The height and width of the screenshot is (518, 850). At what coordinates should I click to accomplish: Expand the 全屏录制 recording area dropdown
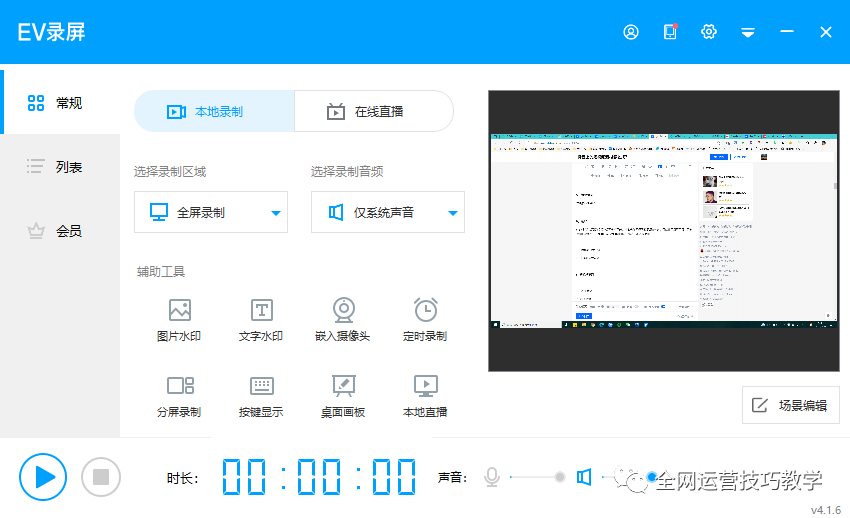(211, 212)
